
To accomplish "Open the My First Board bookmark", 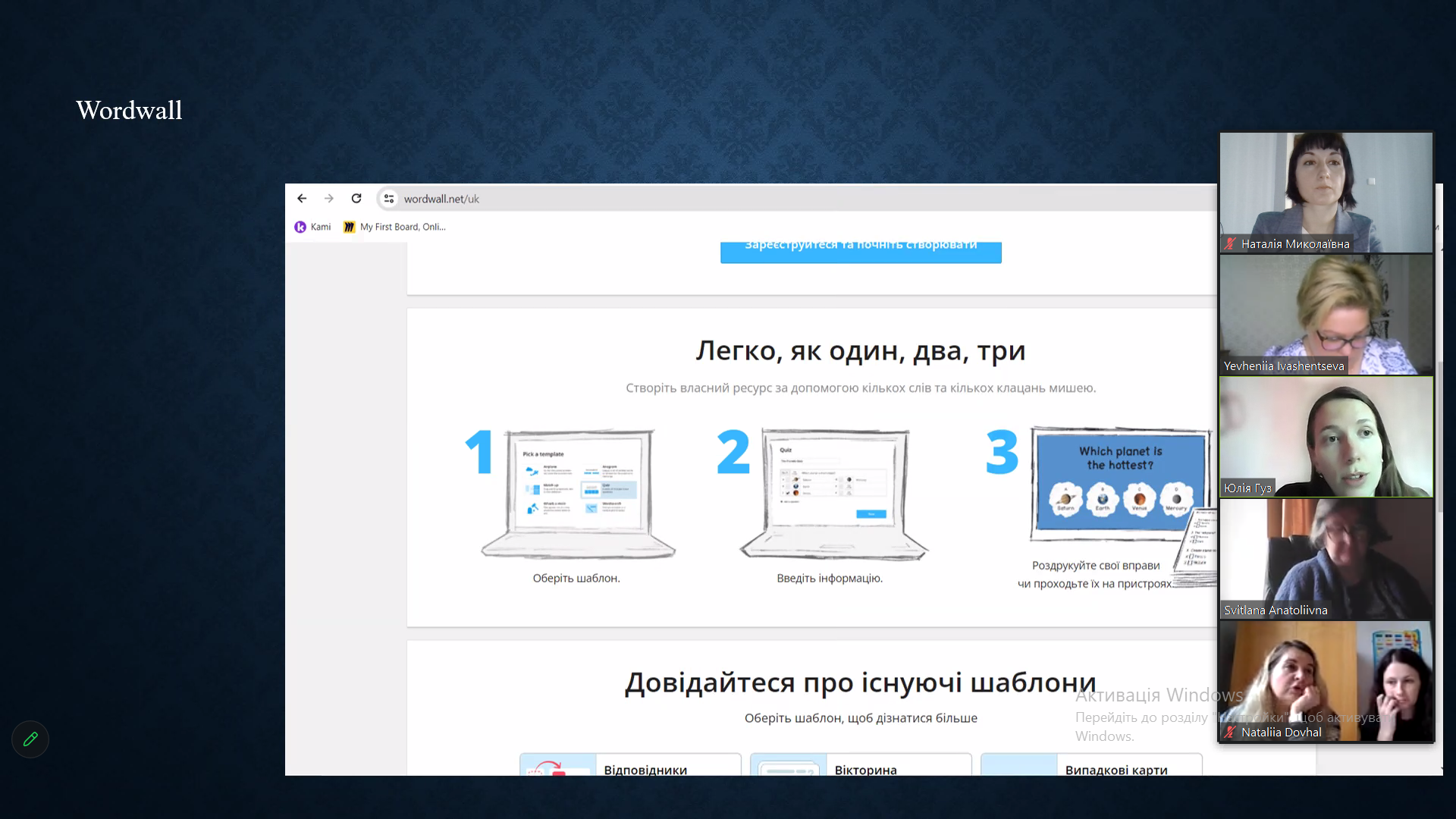I will click(x=394, y=227).
